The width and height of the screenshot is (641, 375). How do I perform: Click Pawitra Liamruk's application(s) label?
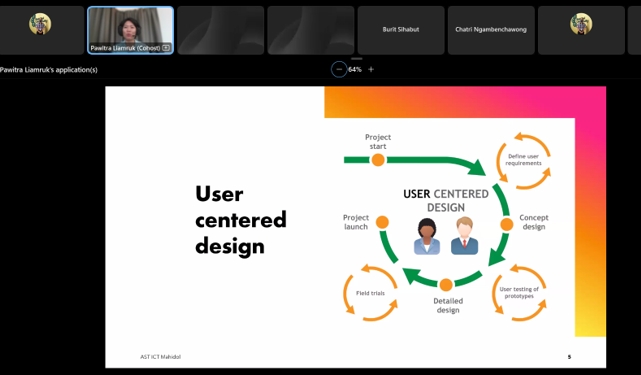[x=49, y=70]
